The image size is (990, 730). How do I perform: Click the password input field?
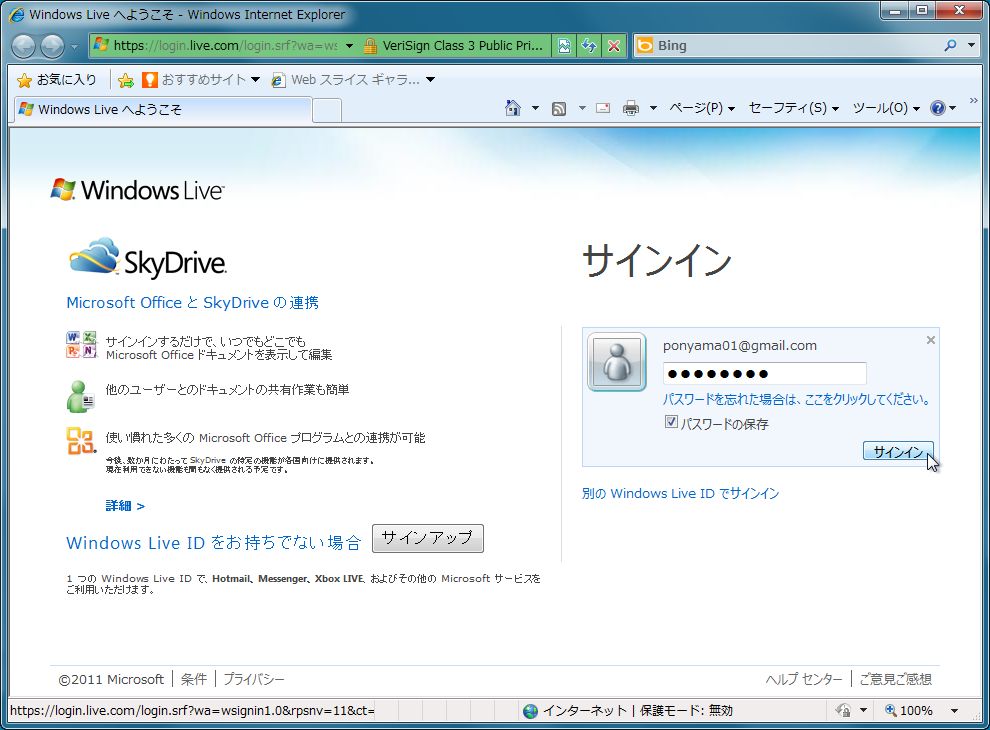pos(764,373)
